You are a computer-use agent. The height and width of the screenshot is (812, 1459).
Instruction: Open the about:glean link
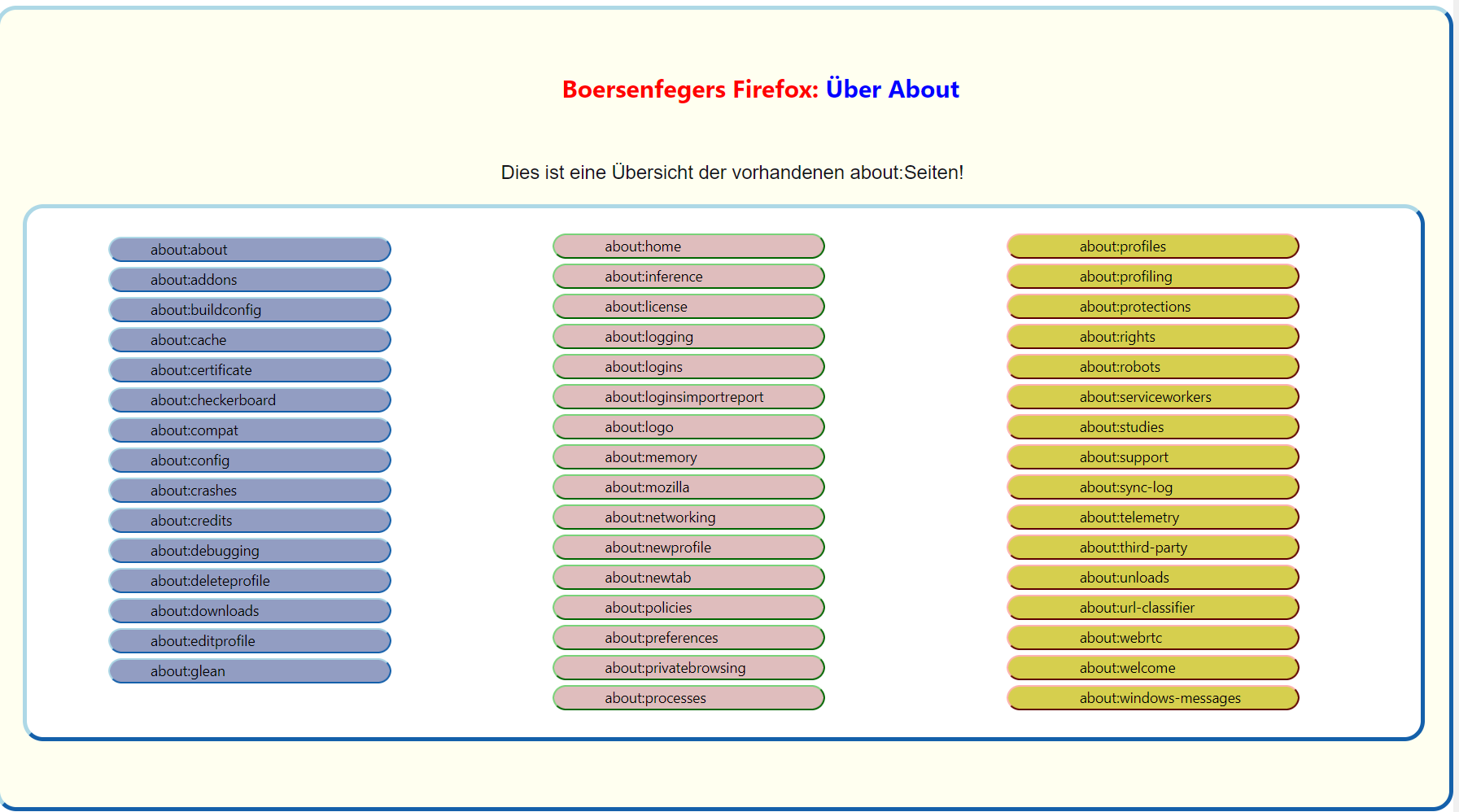coord(250,671)
